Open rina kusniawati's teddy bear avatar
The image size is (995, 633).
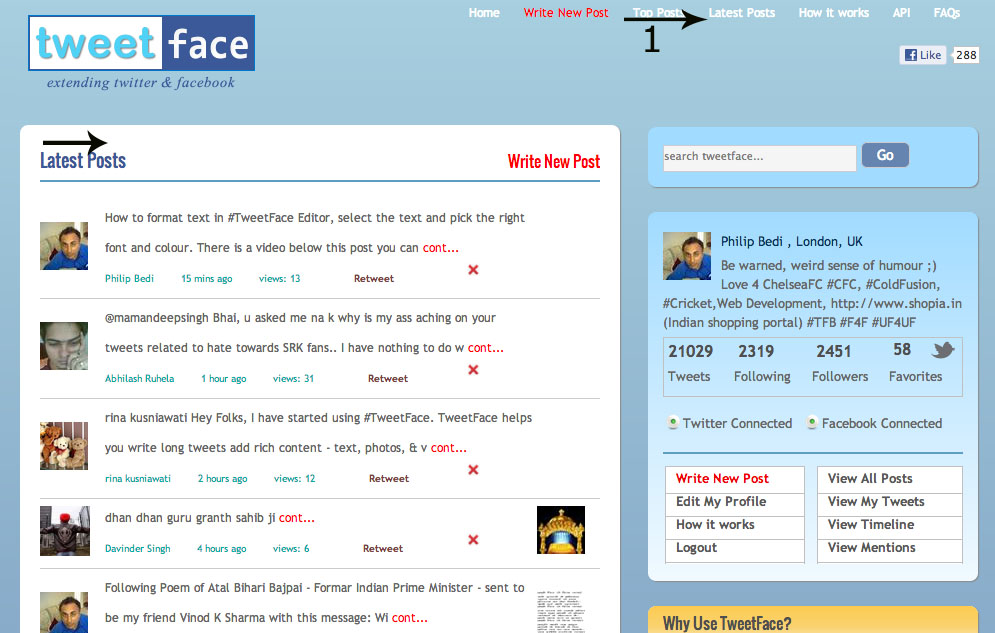(x=64, y=446)
